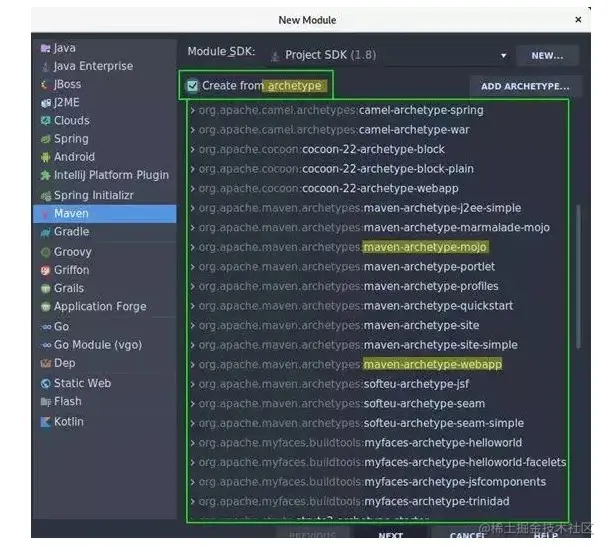
Task: Expand camel-archetype-spring node
Action: click(193, 111)
